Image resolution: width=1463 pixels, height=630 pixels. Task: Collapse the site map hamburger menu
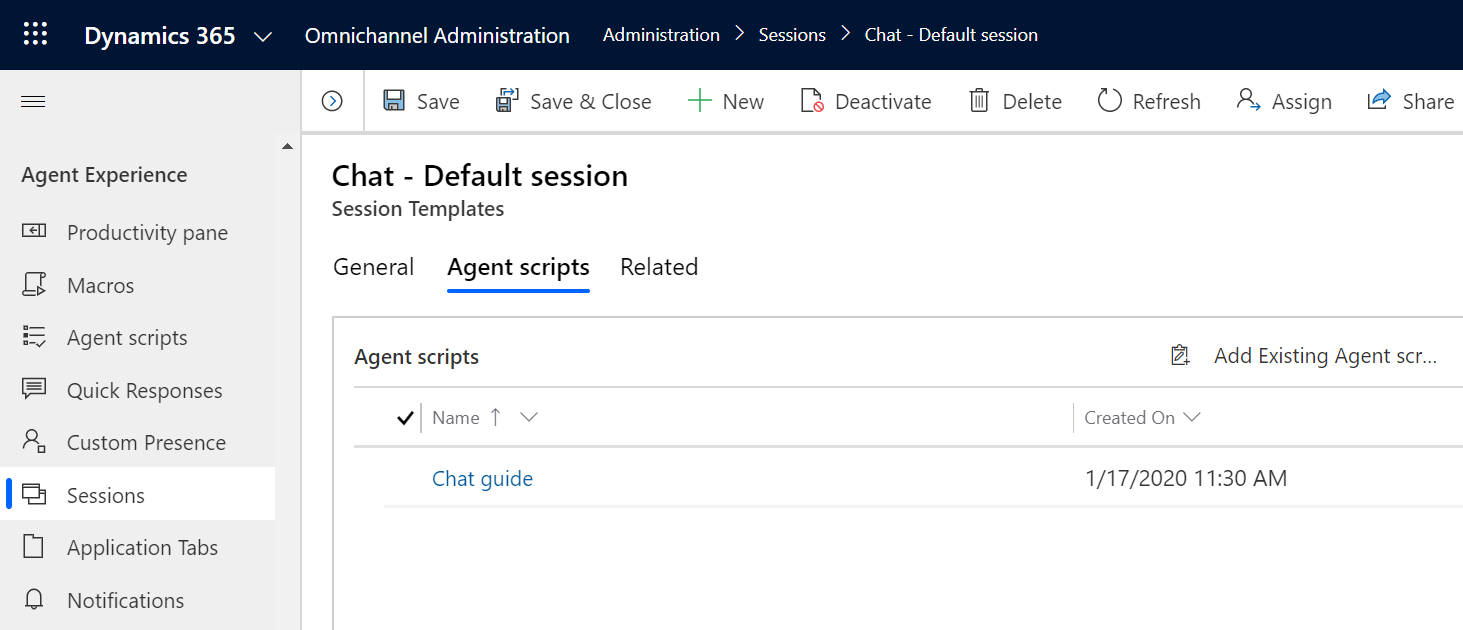click(33, 102)
